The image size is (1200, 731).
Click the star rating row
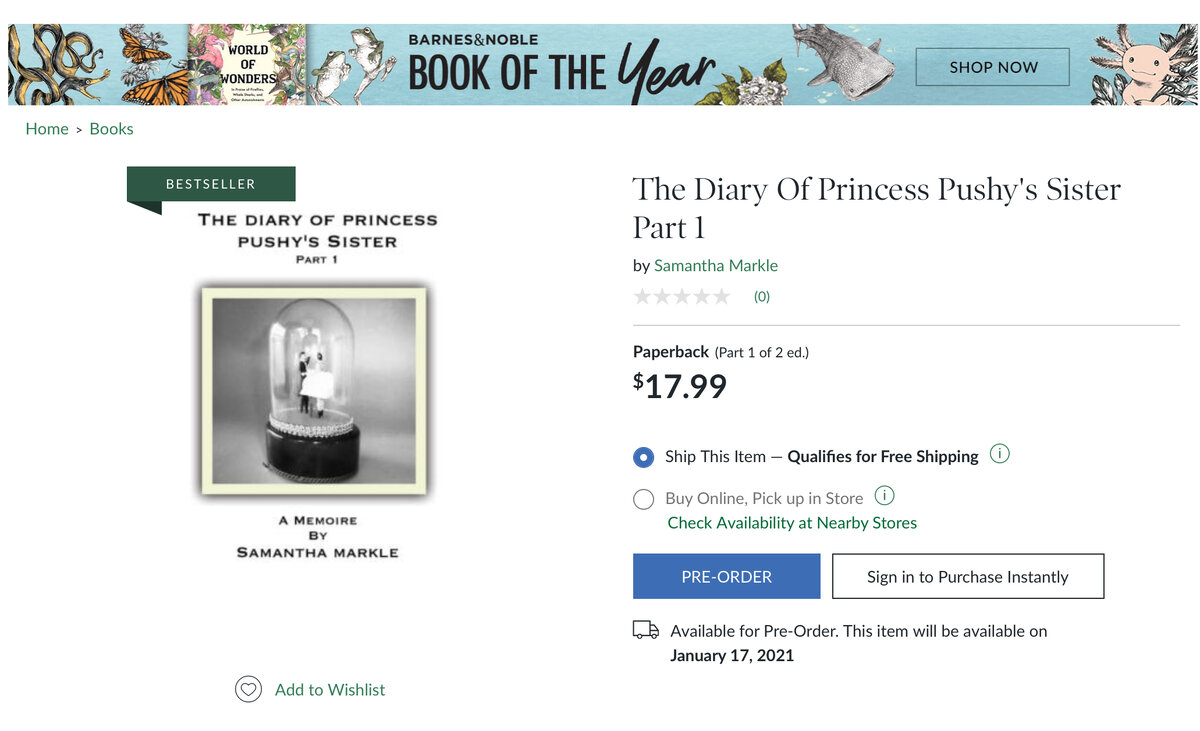682,296
